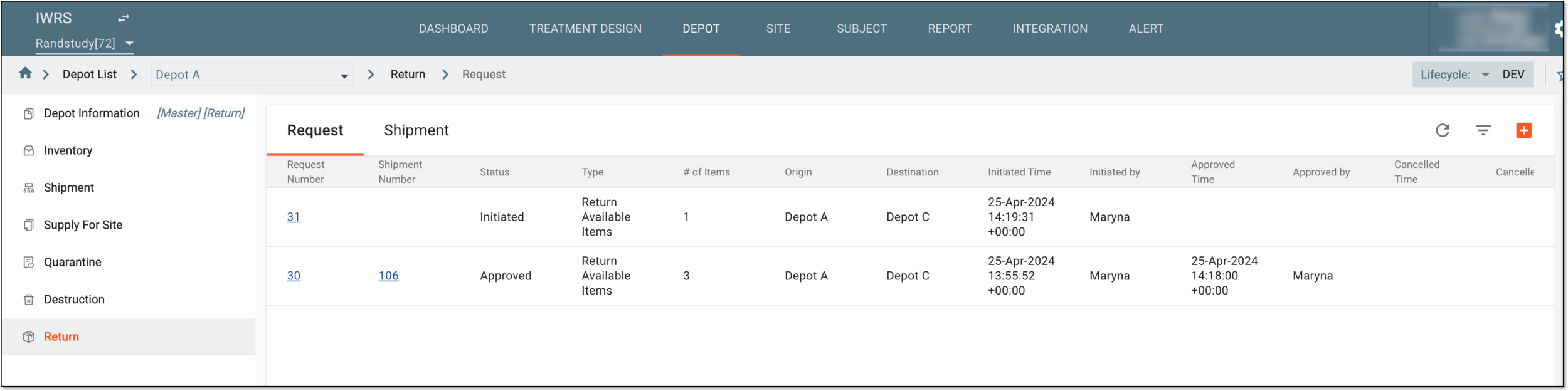1568x391 pixels.
Task: Open Inventory in the sidebar
Action: [68, 150]
